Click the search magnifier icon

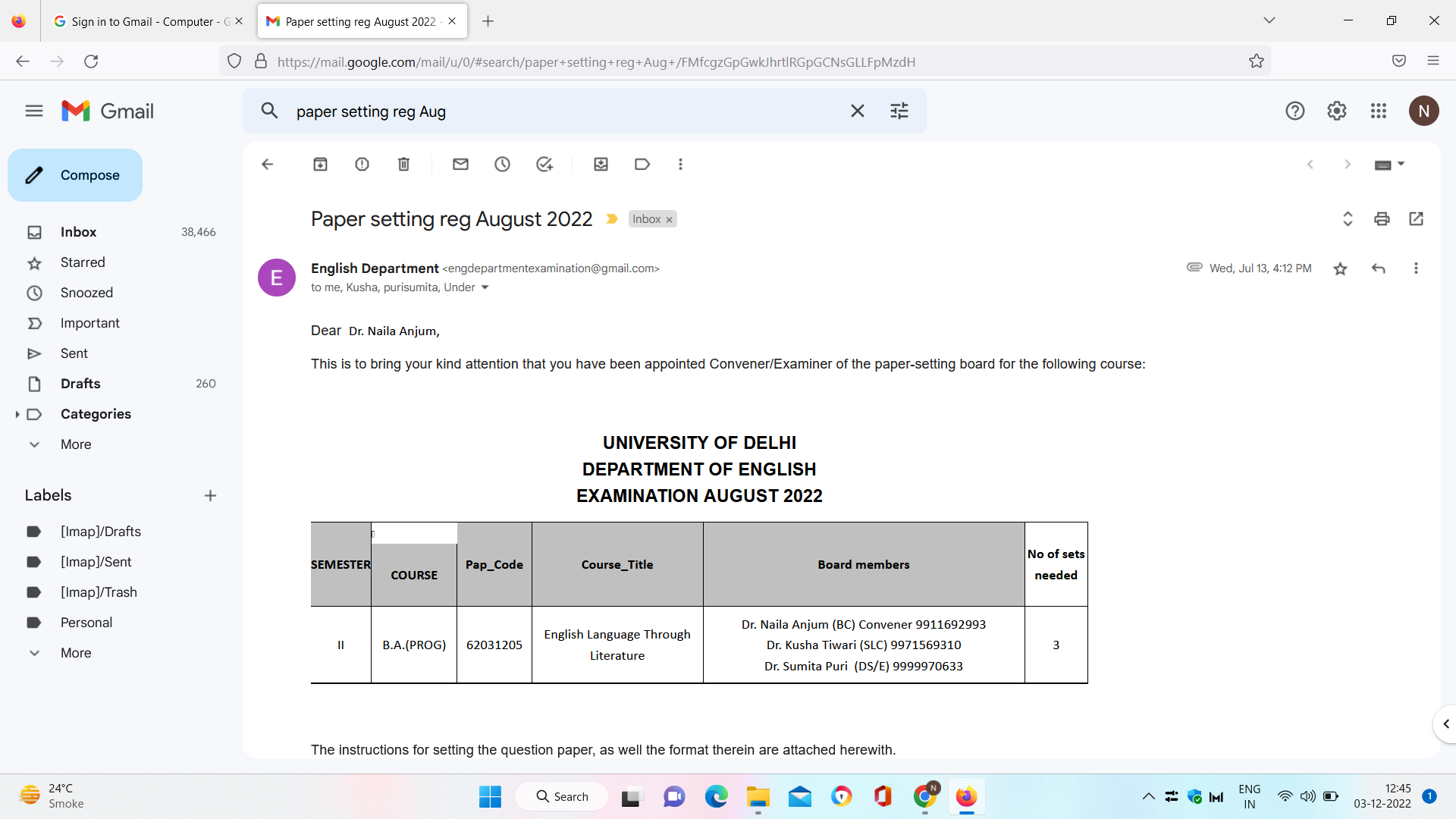pos(269,111)
